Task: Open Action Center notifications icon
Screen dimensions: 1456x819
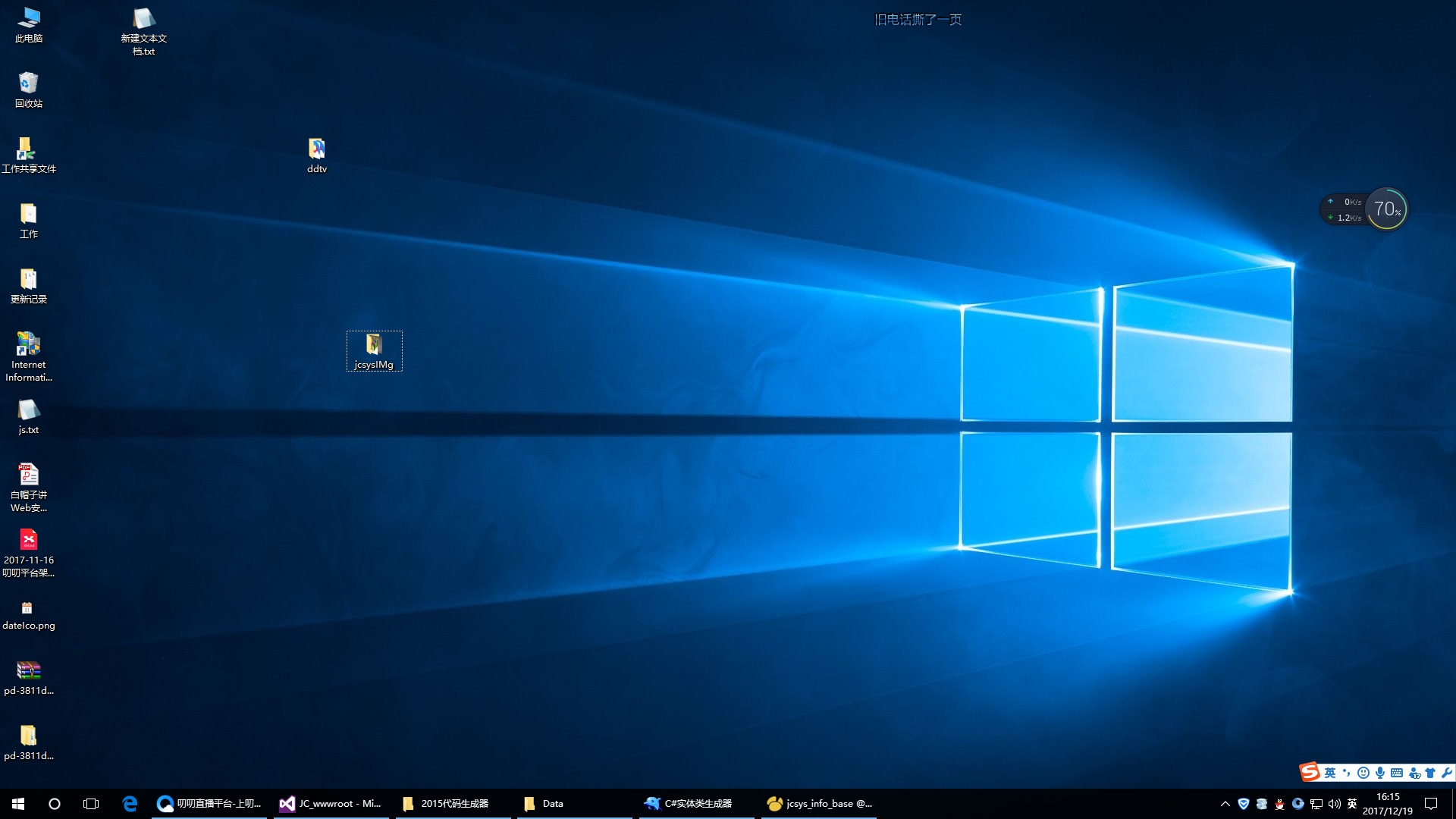Action: [x=1431, y=804]
